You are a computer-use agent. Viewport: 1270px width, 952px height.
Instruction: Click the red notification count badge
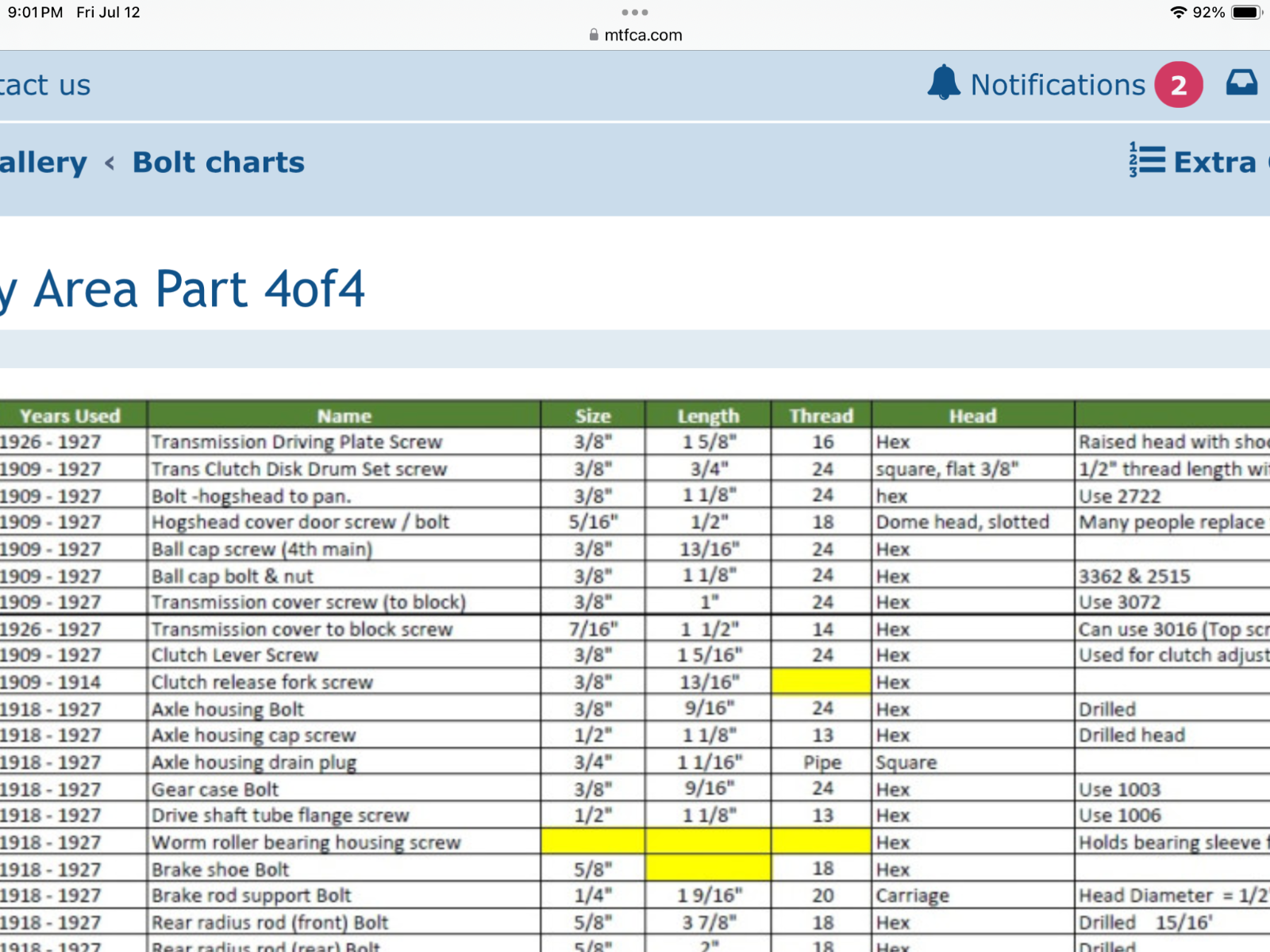click(1178, 84)
